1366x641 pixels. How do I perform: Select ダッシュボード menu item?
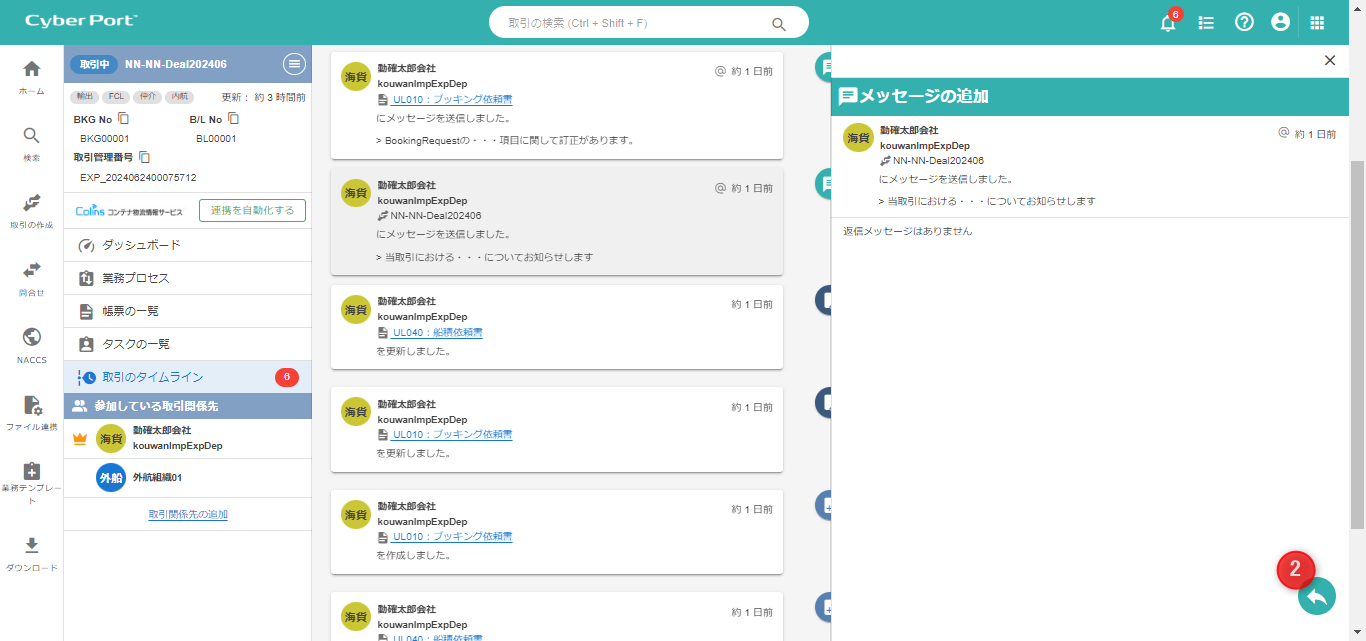(x=141, y=245)
